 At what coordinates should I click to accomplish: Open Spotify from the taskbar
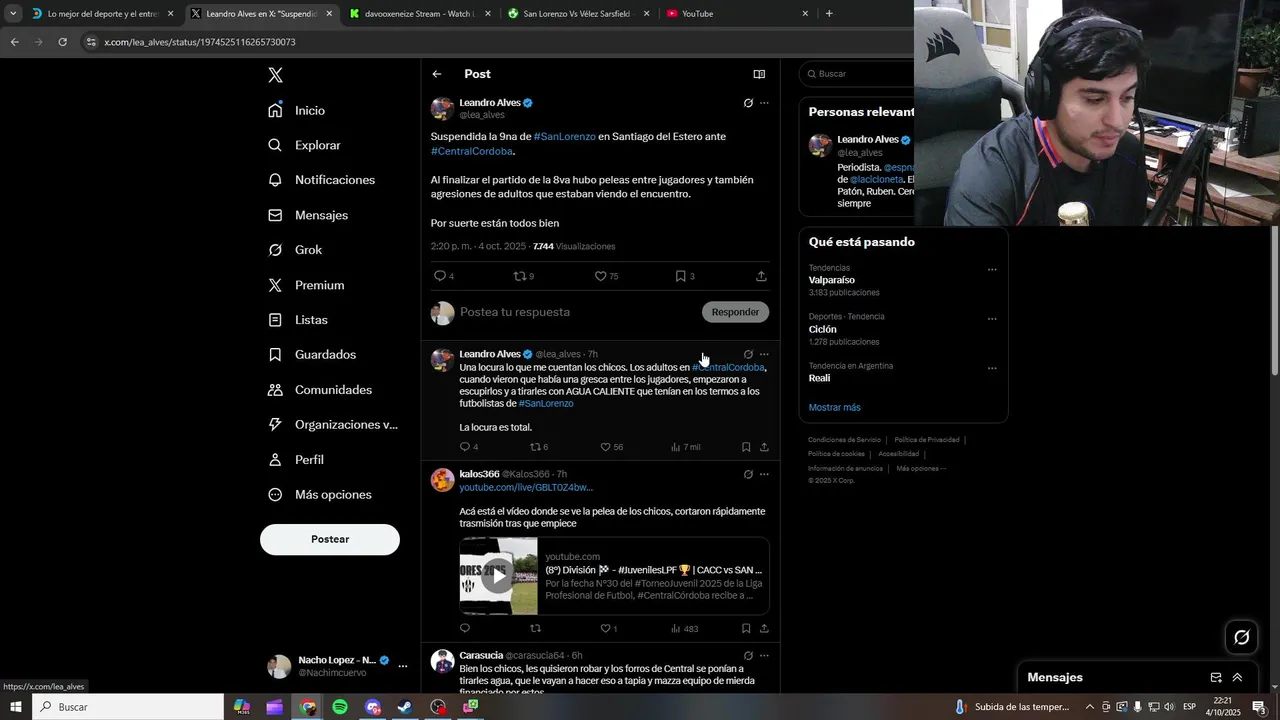click(340, 707)
